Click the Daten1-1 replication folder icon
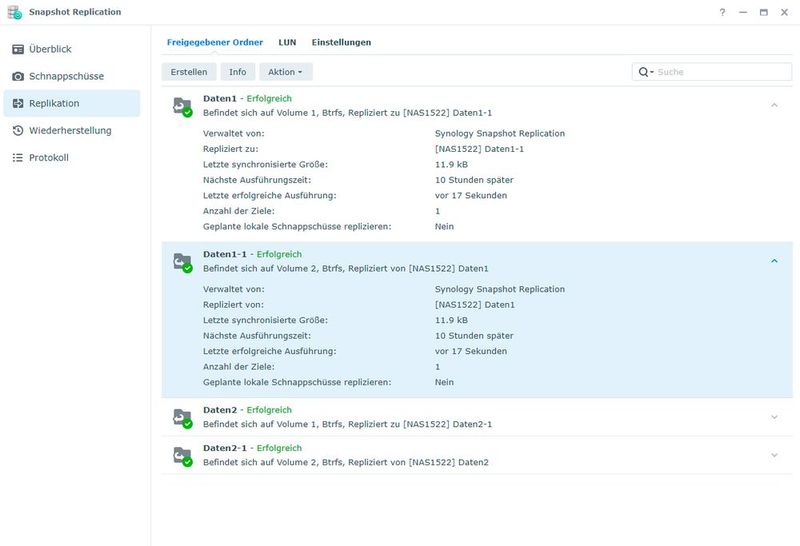This screenshot has width=800, height=546. 183,262
